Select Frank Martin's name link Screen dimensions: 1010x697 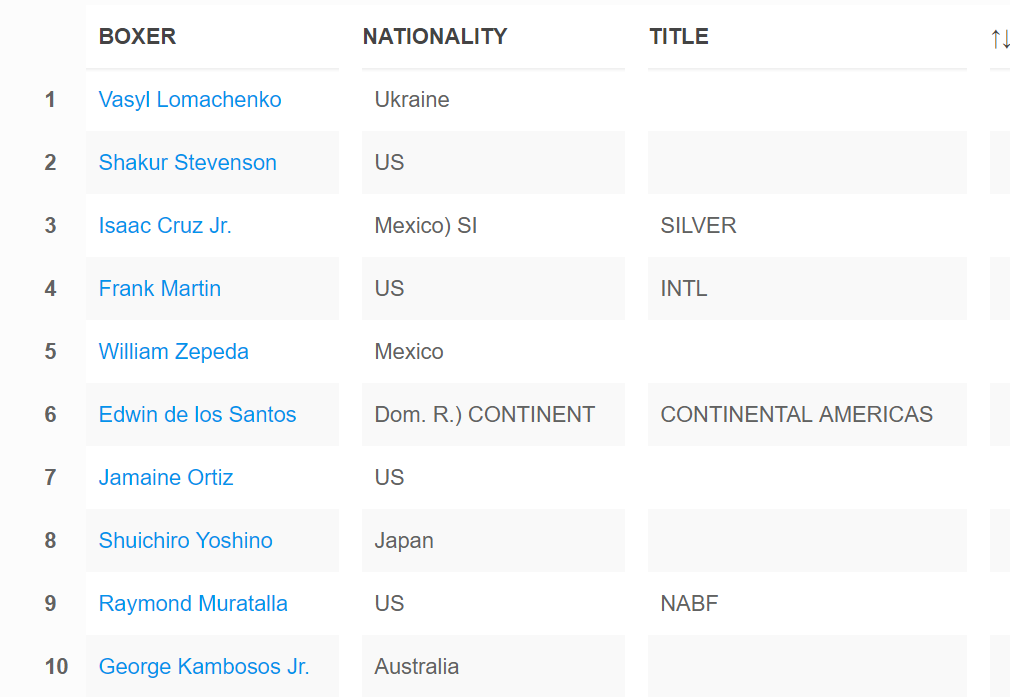(160, 289)
